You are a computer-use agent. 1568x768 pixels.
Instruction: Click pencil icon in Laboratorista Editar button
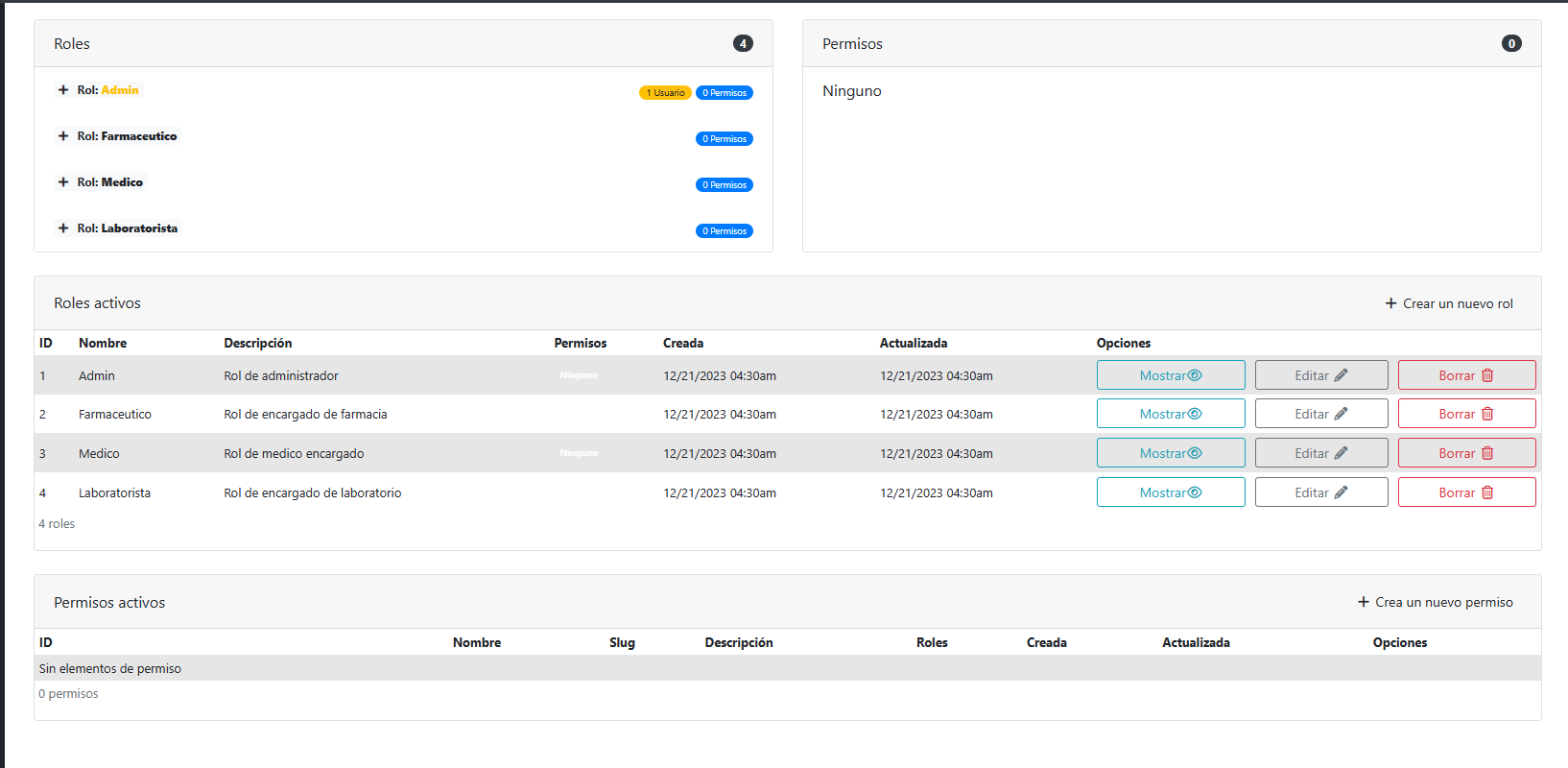pos(1341,492)
